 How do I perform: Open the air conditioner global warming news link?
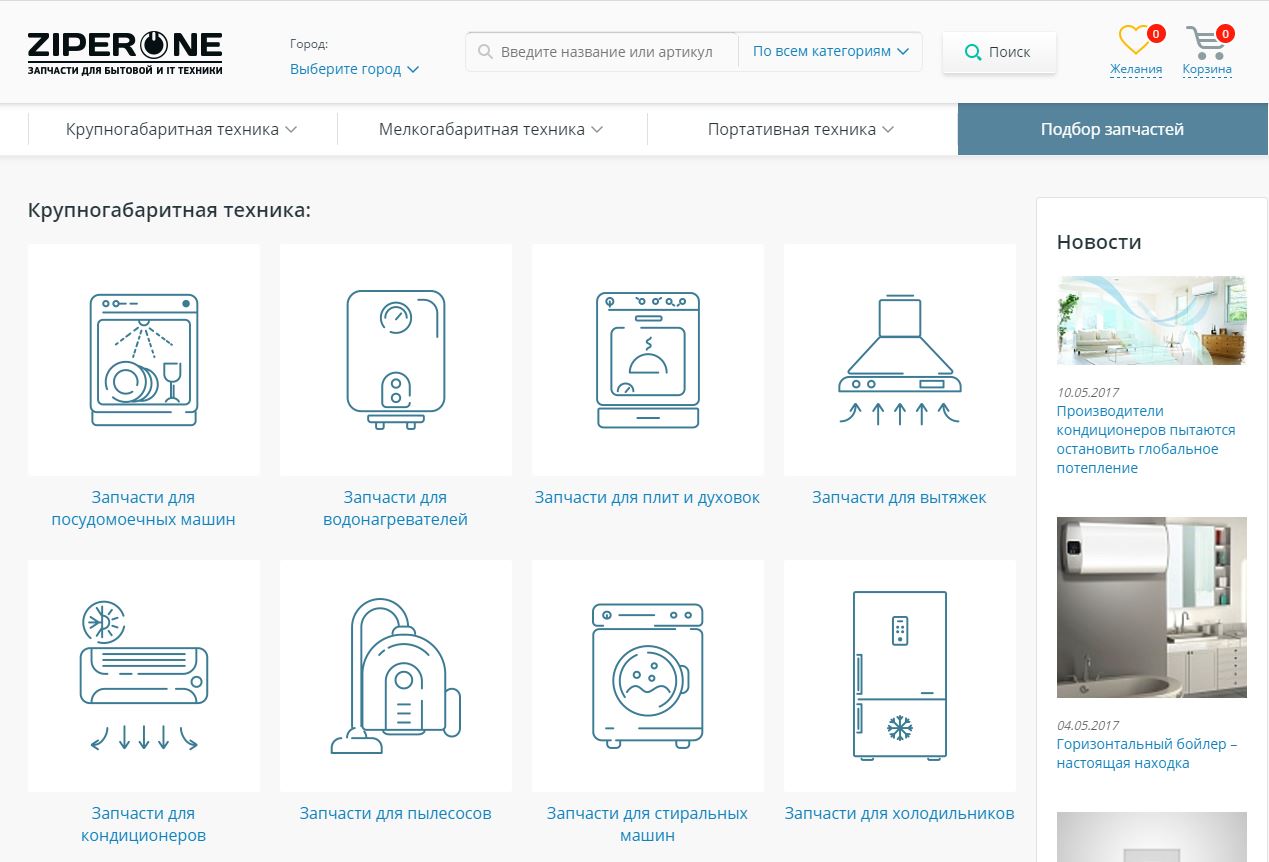click(x=1146, y=439)
